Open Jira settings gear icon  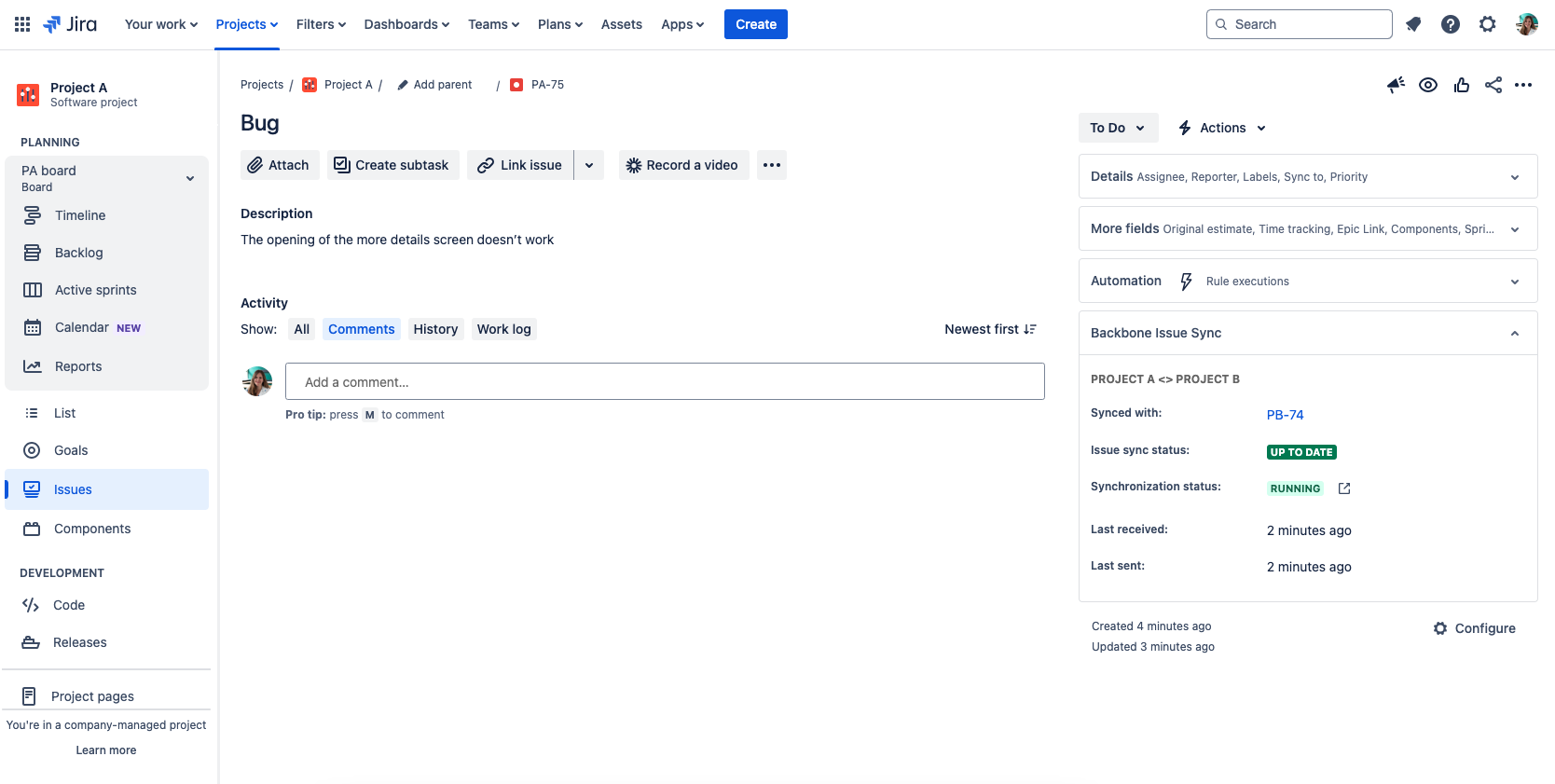click(1487, 24)
